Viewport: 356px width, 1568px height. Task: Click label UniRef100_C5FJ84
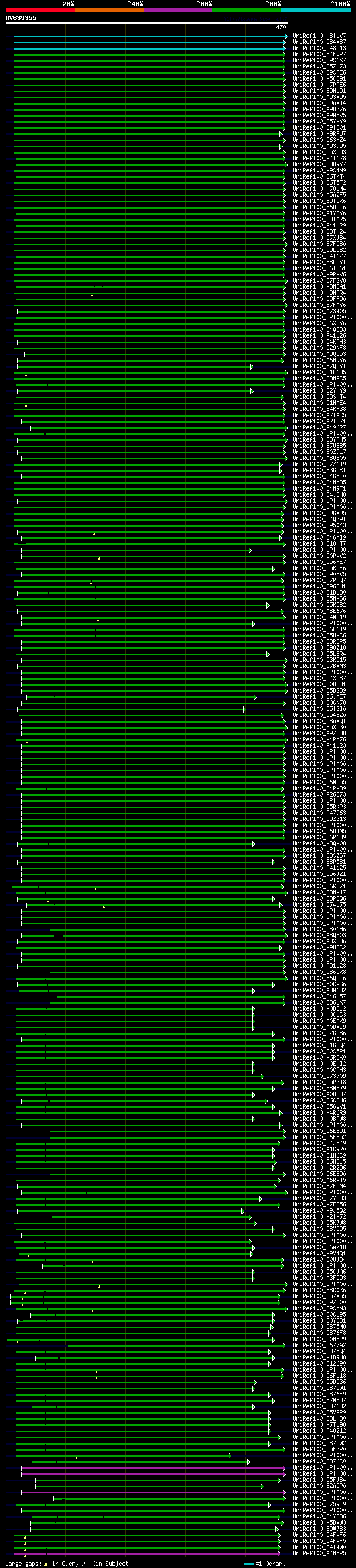pos(319,1480)
